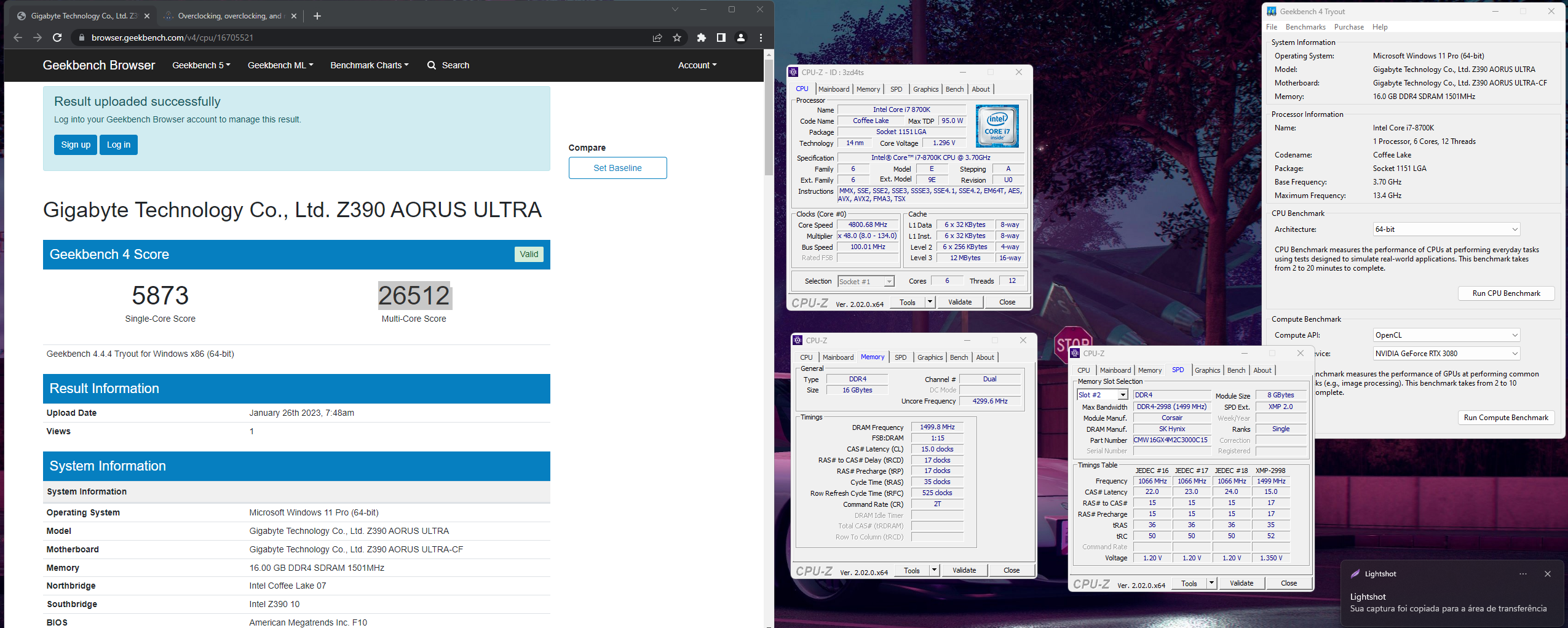This screenshot has width=1568, height=628.
Task: Open the NVIDIA GeForce RTX 3080 device dropdown
Action: click(1446, 354)
